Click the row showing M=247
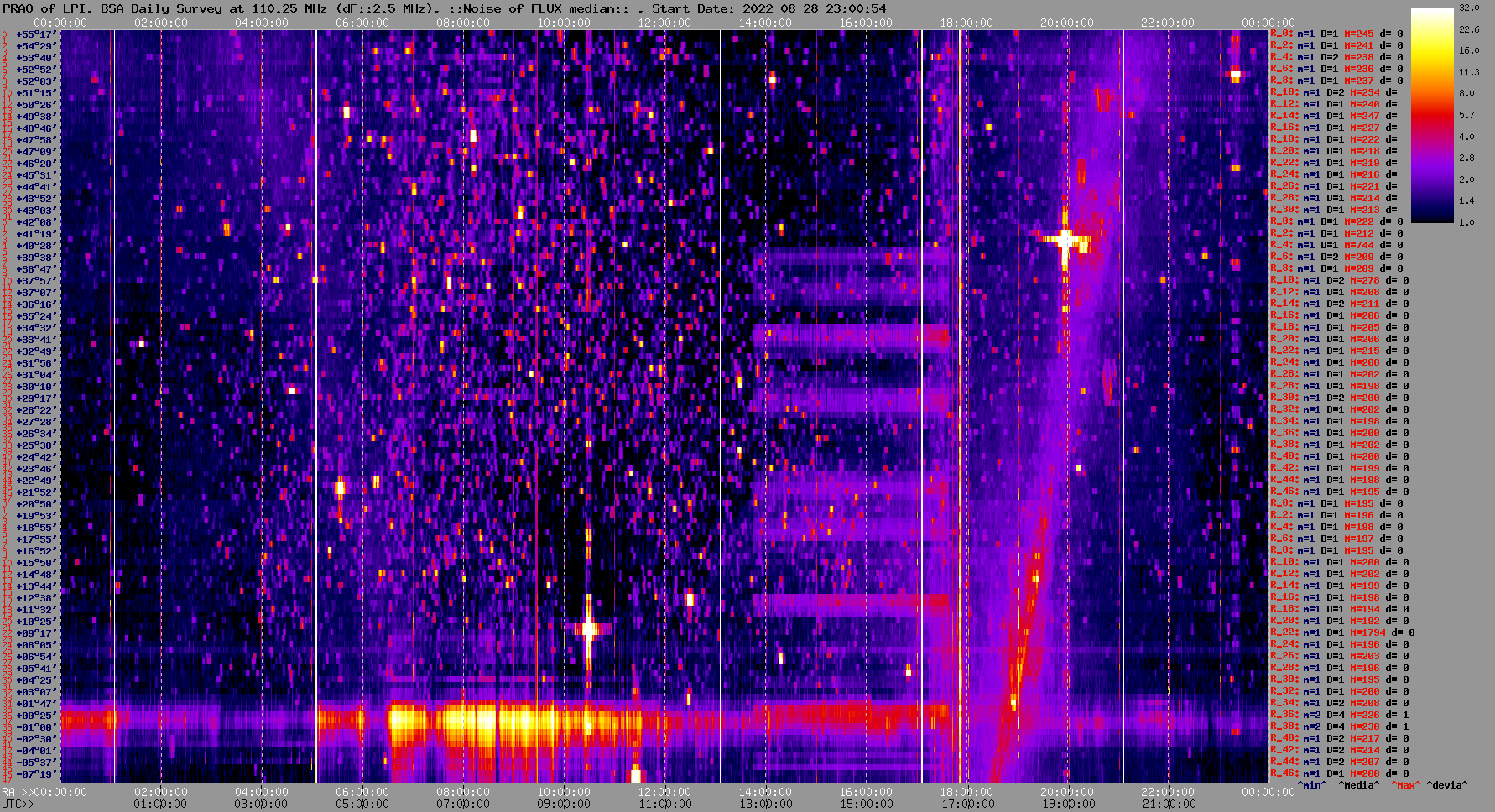Screen dimensions: 1495x812 point(1334,116)
